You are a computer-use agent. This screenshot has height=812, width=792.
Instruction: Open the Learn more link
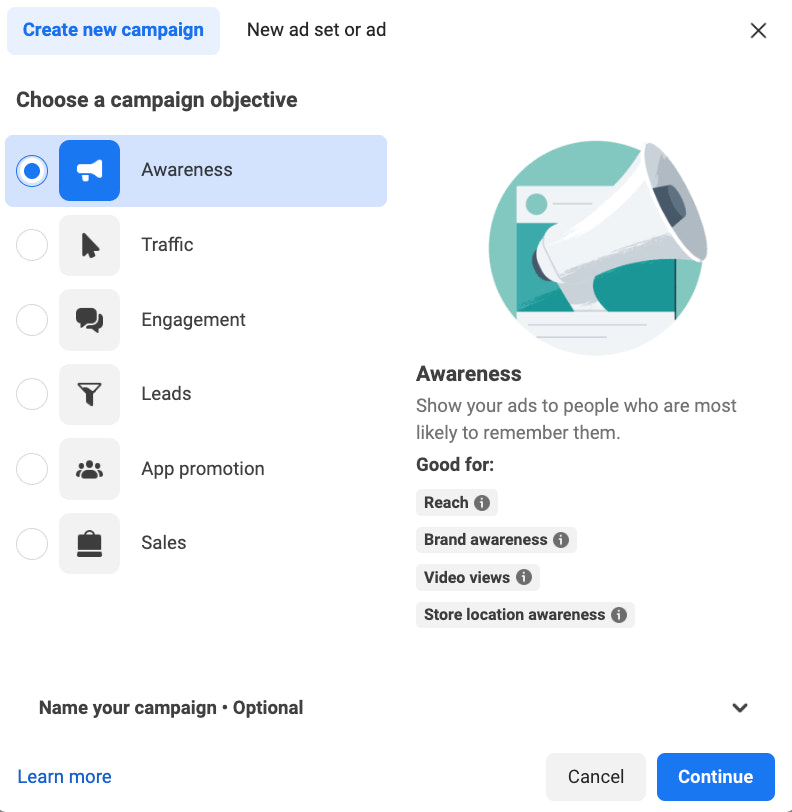click(x=64, y=776)
